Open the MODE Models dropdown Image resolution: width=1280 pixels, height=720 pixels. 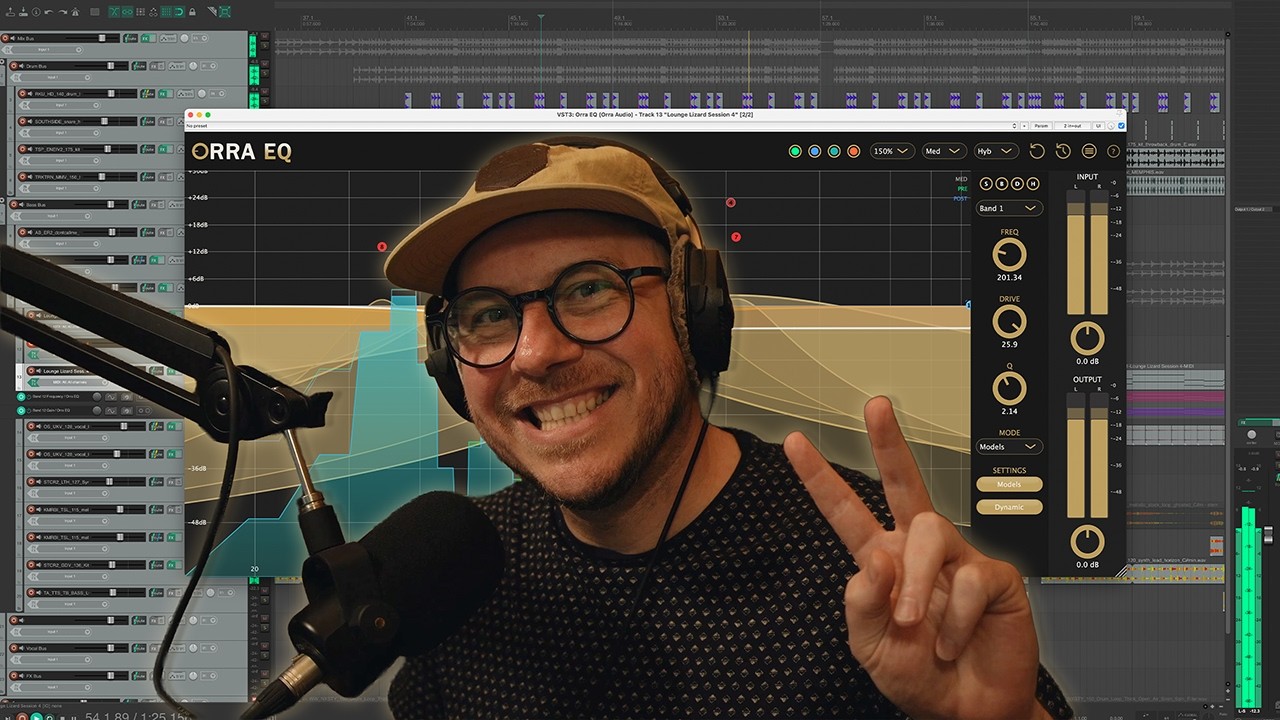[x=1010, y=446]
